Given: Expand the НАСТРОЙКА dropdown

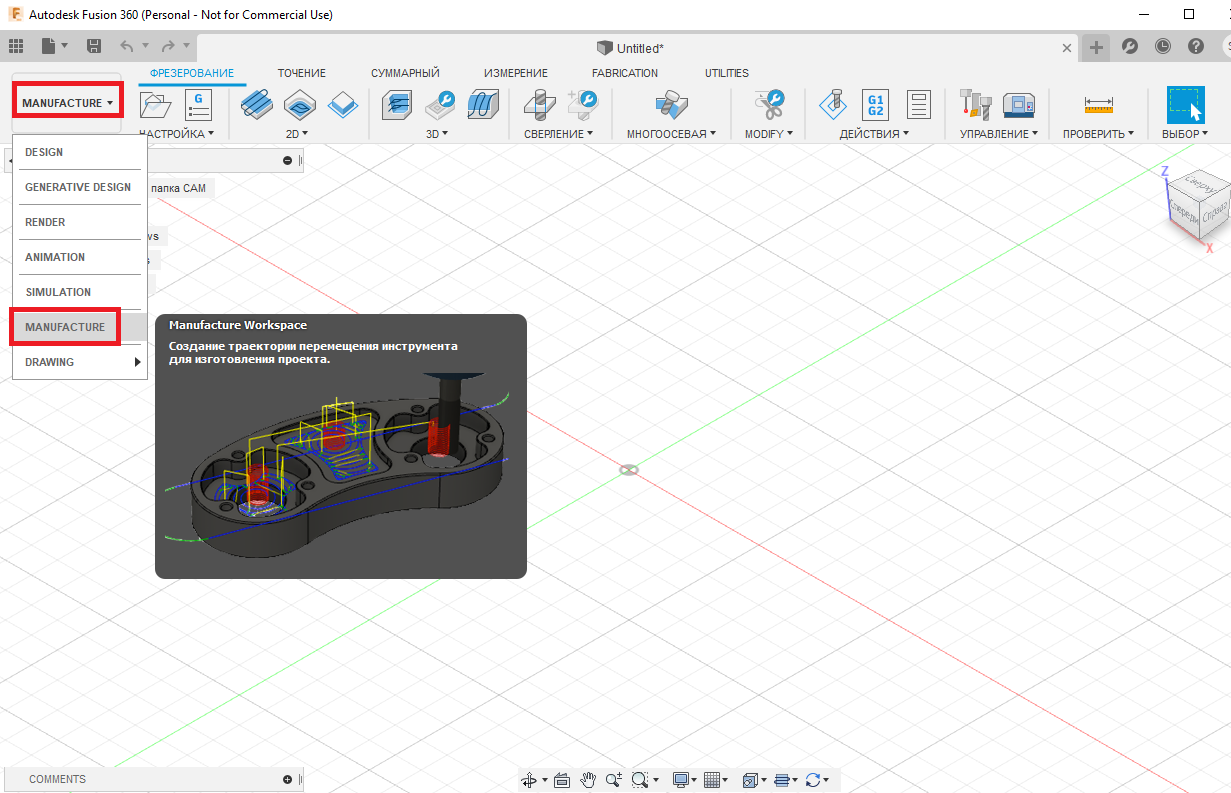Looking at the screenshot, I should (x=177, y=133).
